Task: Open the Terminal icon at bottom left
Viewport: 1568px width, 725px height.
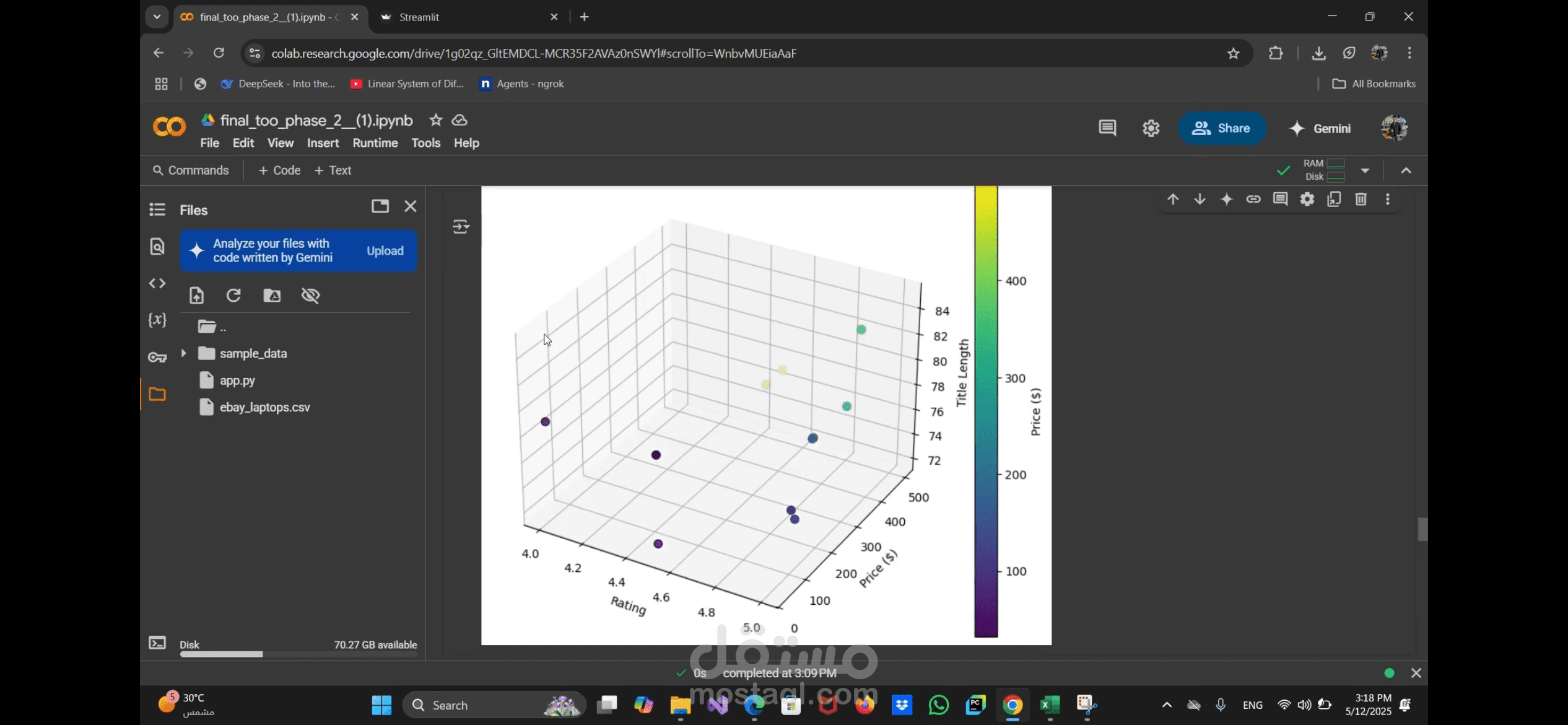Action: (x=157, y=643)
